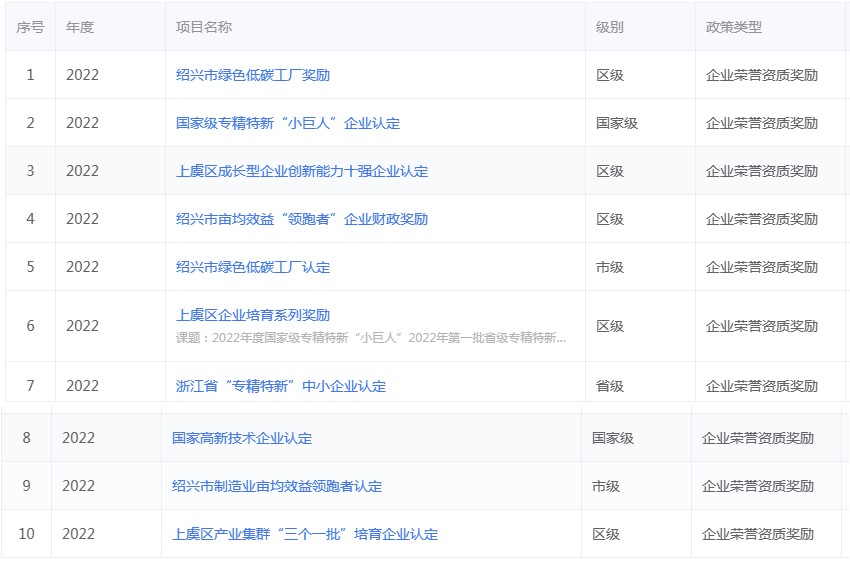Select row number 10 in the 序号 column

pos(26,534)
